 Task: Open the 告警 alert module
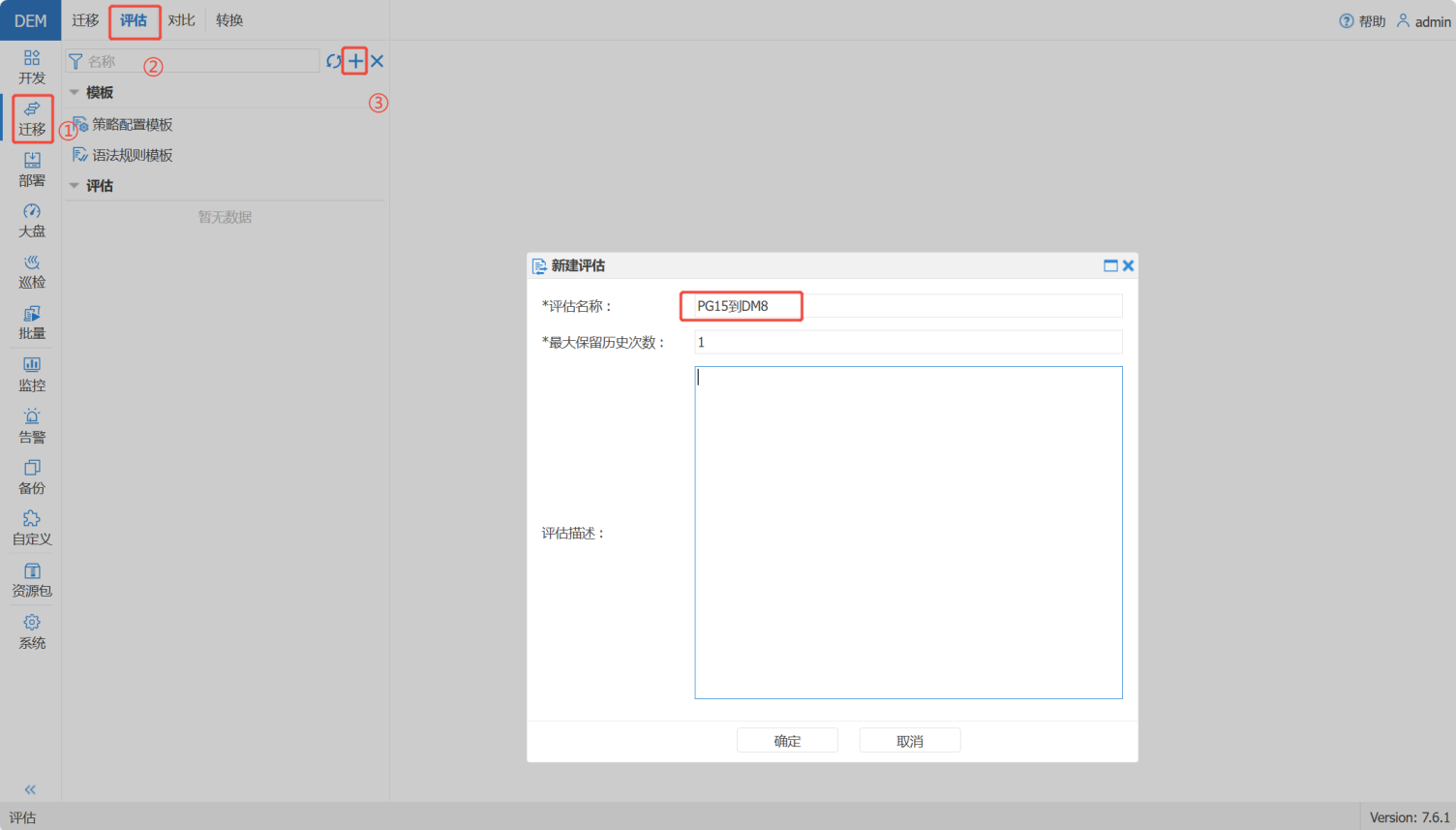point(31,427)
